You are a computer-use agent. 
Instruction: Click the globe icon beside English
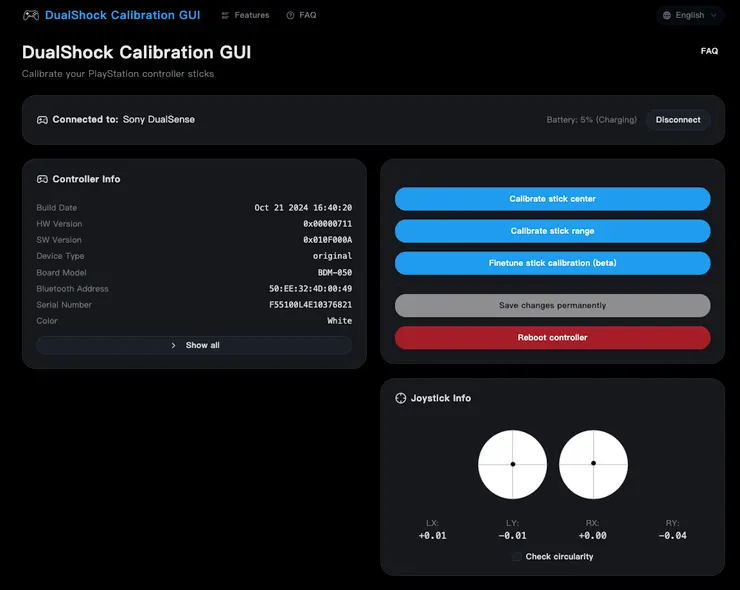tap(667, 16)
